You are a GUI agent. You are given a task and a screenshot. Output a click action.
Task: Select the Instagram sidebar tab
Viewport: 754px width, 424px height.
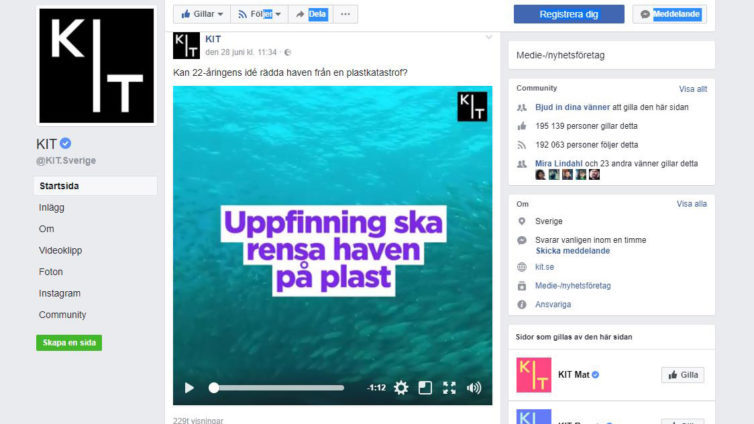[60, 293]
